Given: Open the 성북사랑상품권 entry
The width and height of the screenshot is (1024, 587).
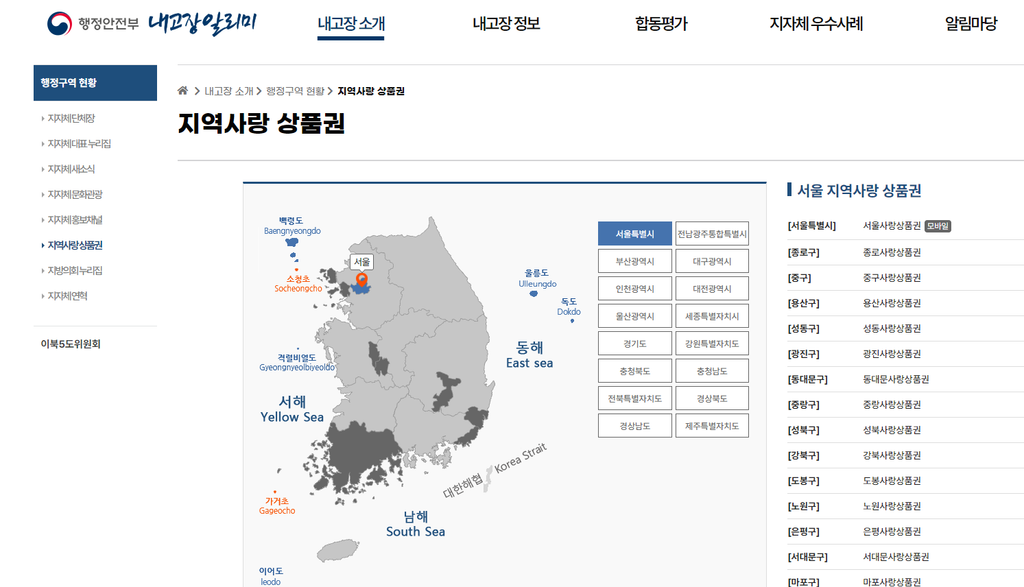Looking at the screenshot, I should point(891,430).
